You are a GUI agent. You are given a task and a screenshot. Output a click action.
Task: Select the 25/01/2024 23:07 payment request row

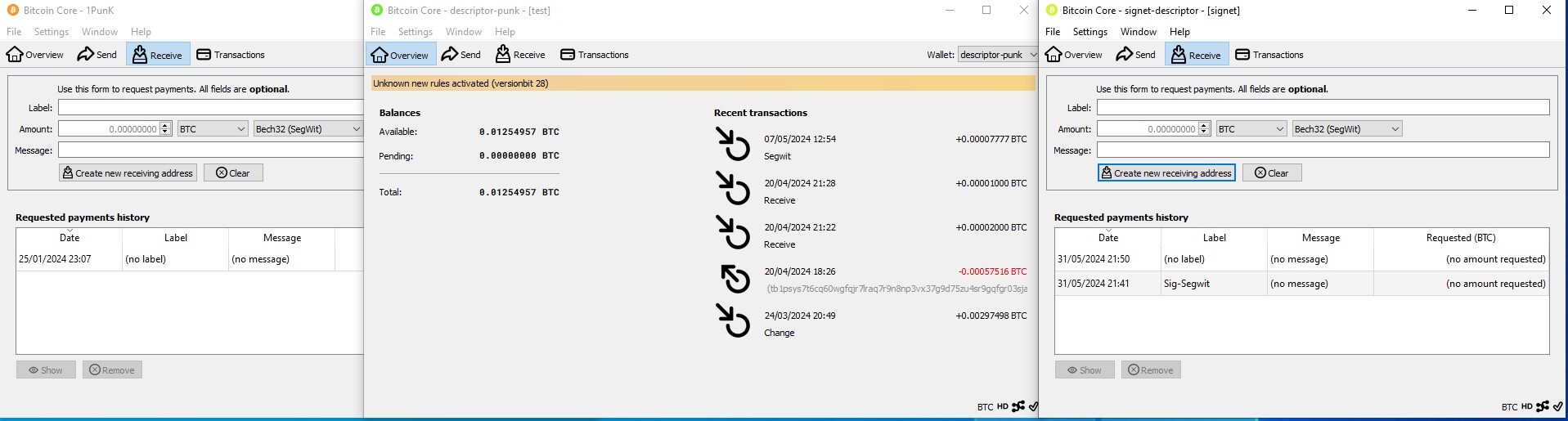point(189,259)
